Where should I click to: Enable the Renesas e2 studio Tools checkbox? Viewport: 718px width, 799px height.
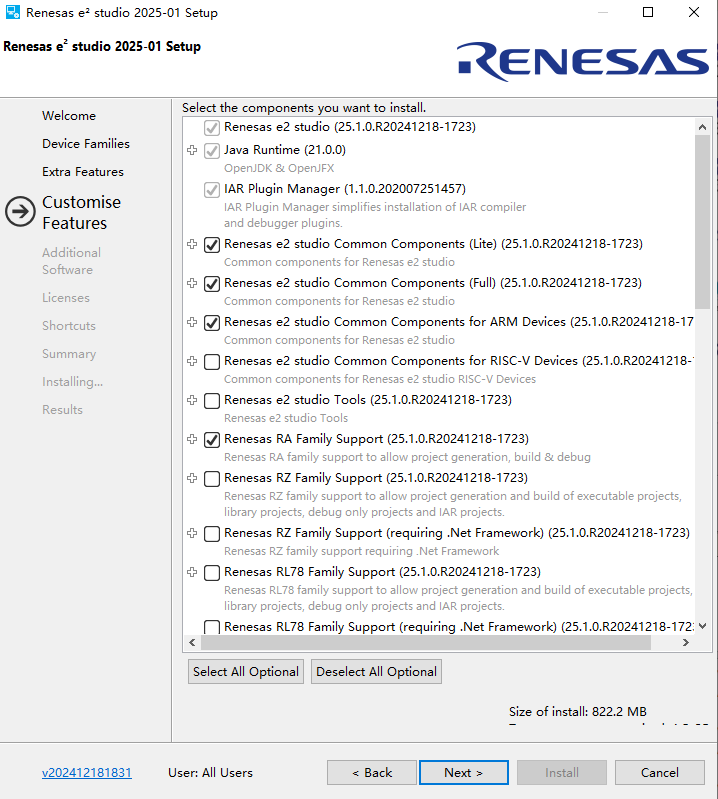click(x=212, y=401)
